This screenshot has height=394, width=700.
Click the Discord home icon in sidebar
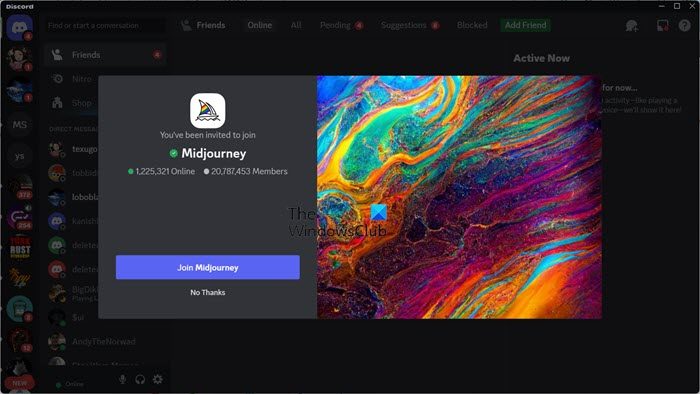click(x=19, y=27)
